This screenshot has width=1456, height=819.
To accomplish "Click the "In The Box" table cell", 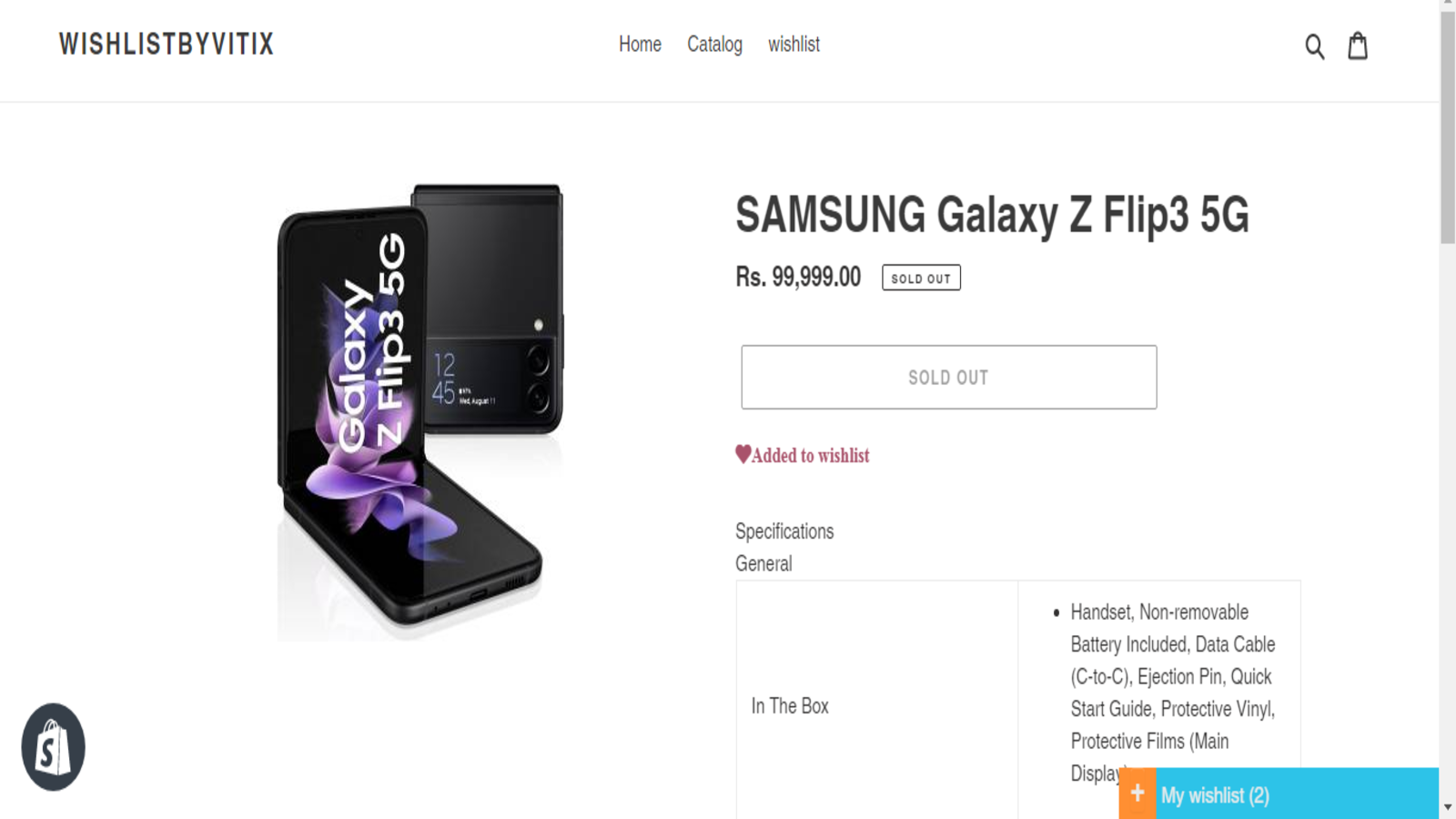I will [790, 706].
